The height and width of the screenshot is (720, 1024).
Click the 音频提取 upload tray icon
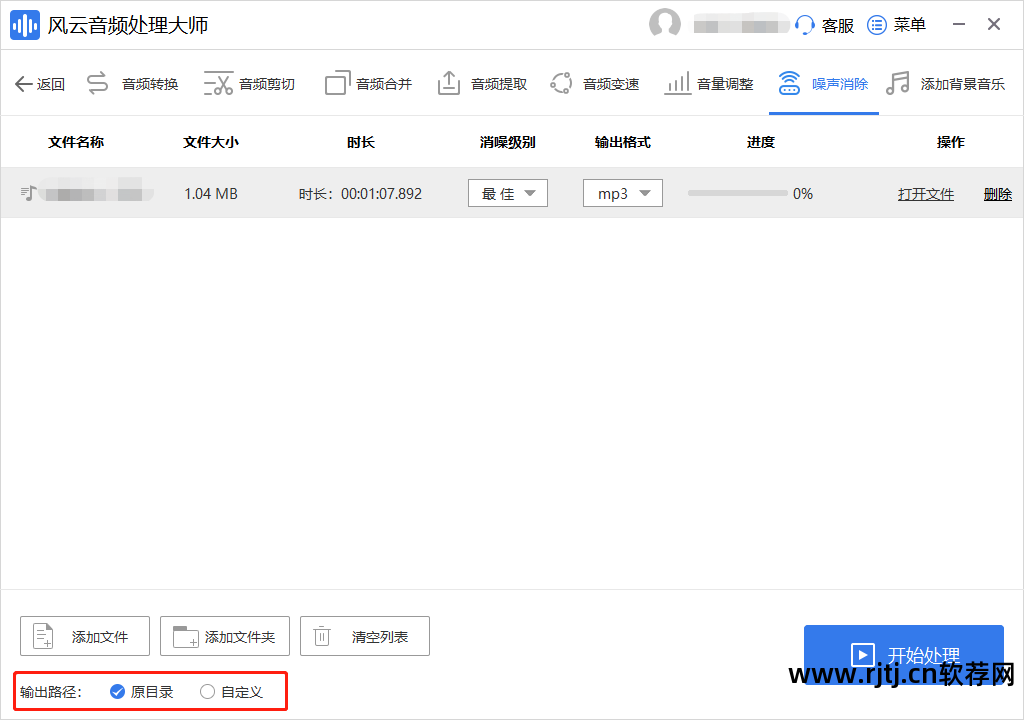tap(449, 83)
